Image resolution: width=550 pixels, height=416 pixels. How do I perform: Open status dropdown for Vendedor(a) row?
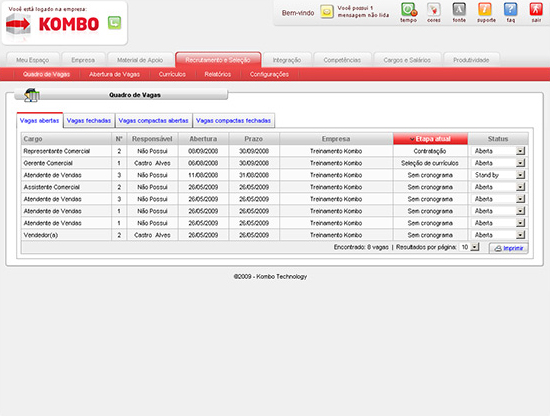coord(521,235)
